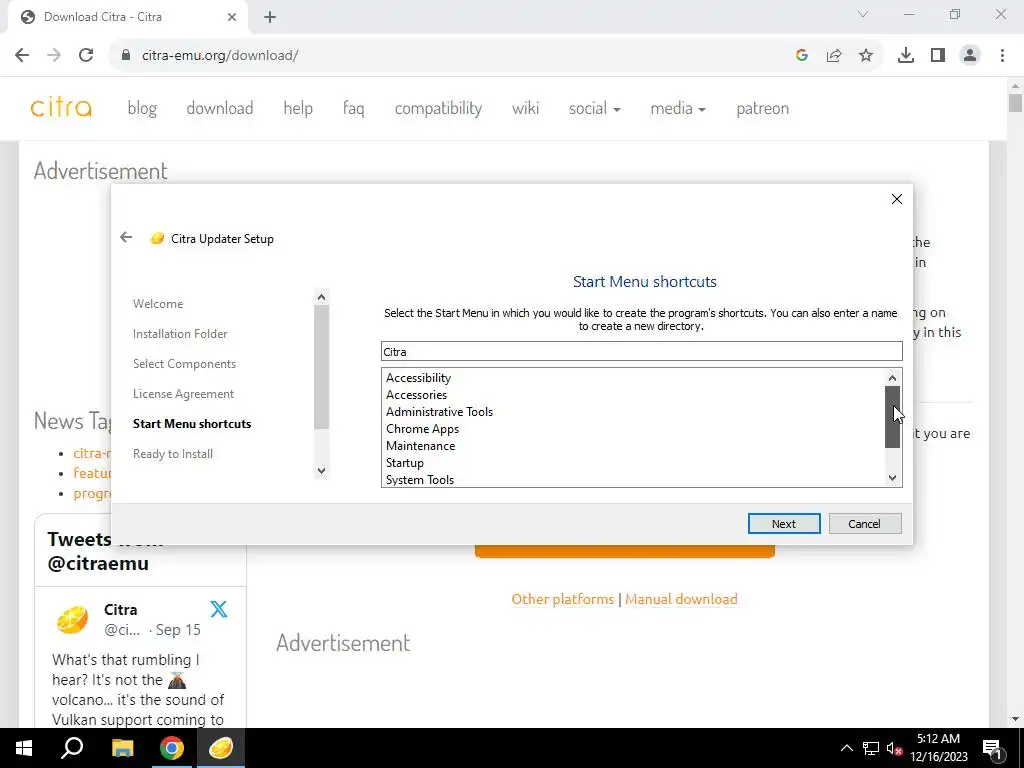Select Accessories in the folder list

(416, 395)
